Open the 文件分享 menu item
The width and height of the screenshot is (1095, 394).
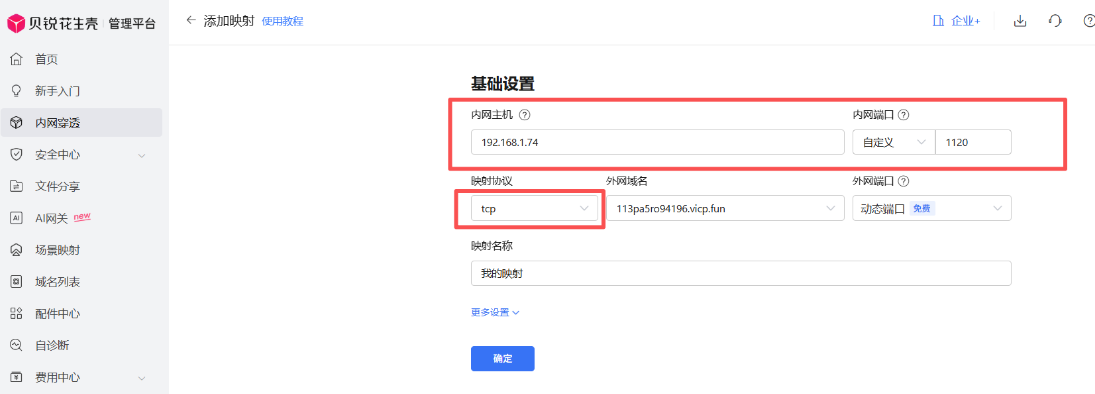point(82,187)
